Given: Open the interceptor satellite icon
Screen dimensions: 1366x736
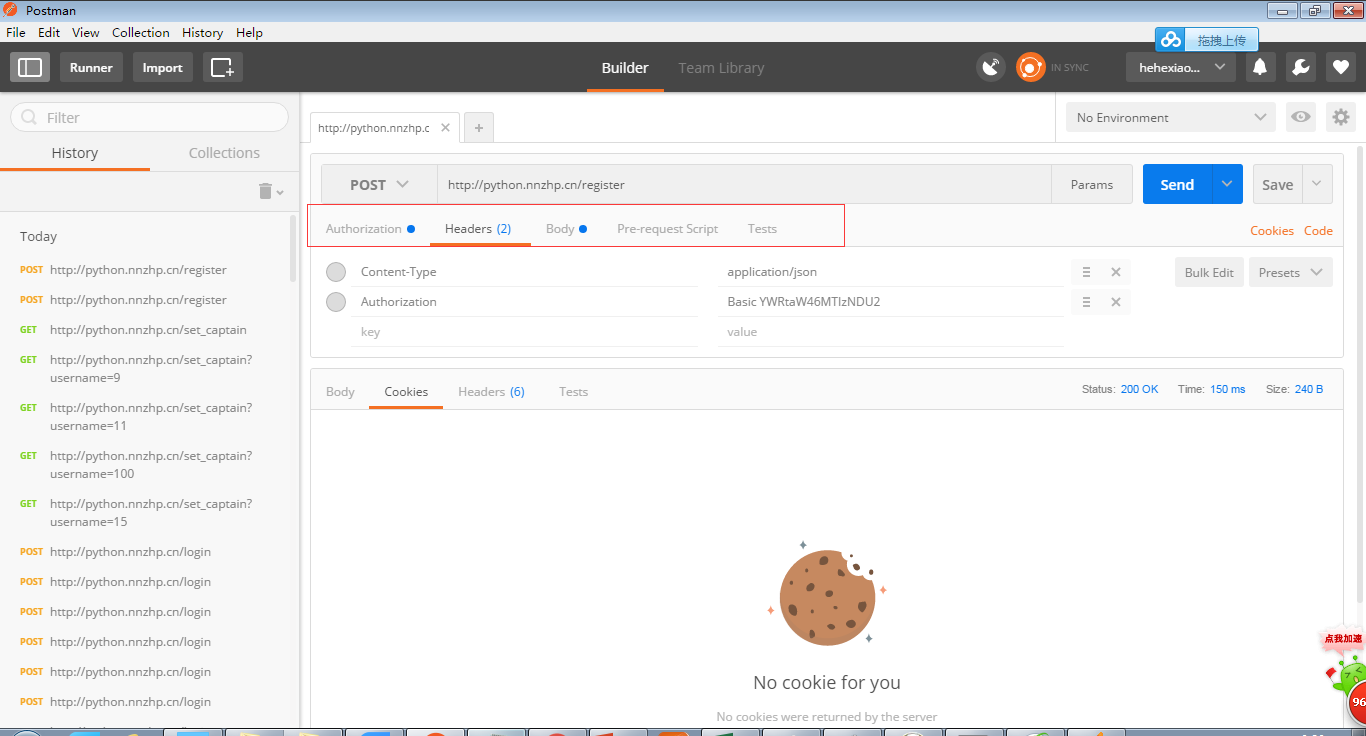Looking at the screenshot, I should click(990, 68).
